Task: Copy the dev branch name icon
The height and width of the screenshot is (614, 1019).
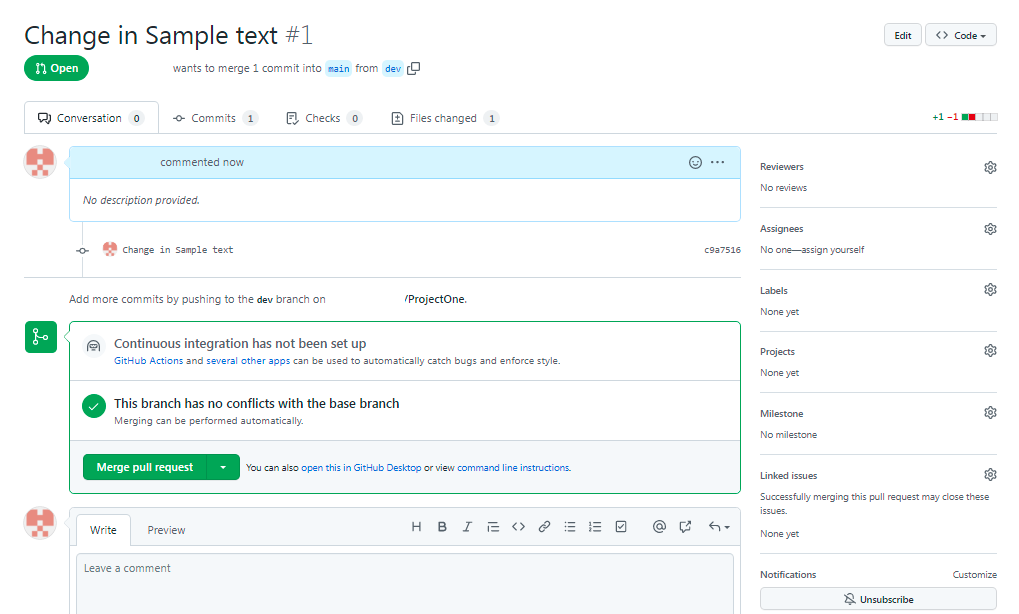Action: coord(414,68)
